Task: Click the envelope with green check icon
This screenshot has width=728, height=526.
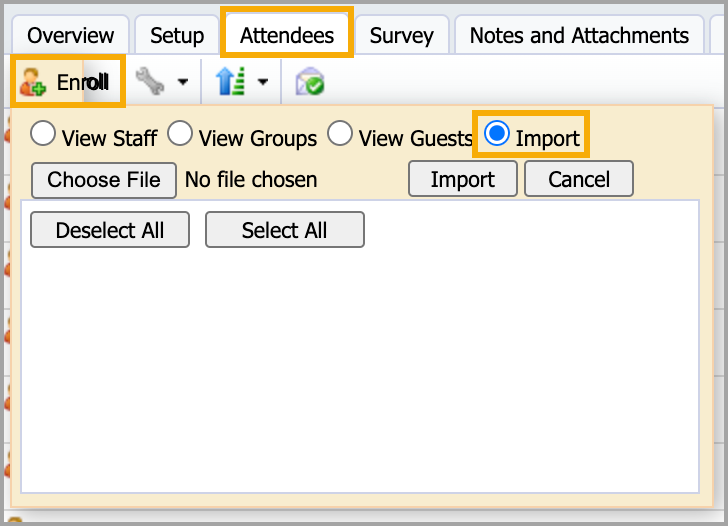Action: tap(310, 81)
